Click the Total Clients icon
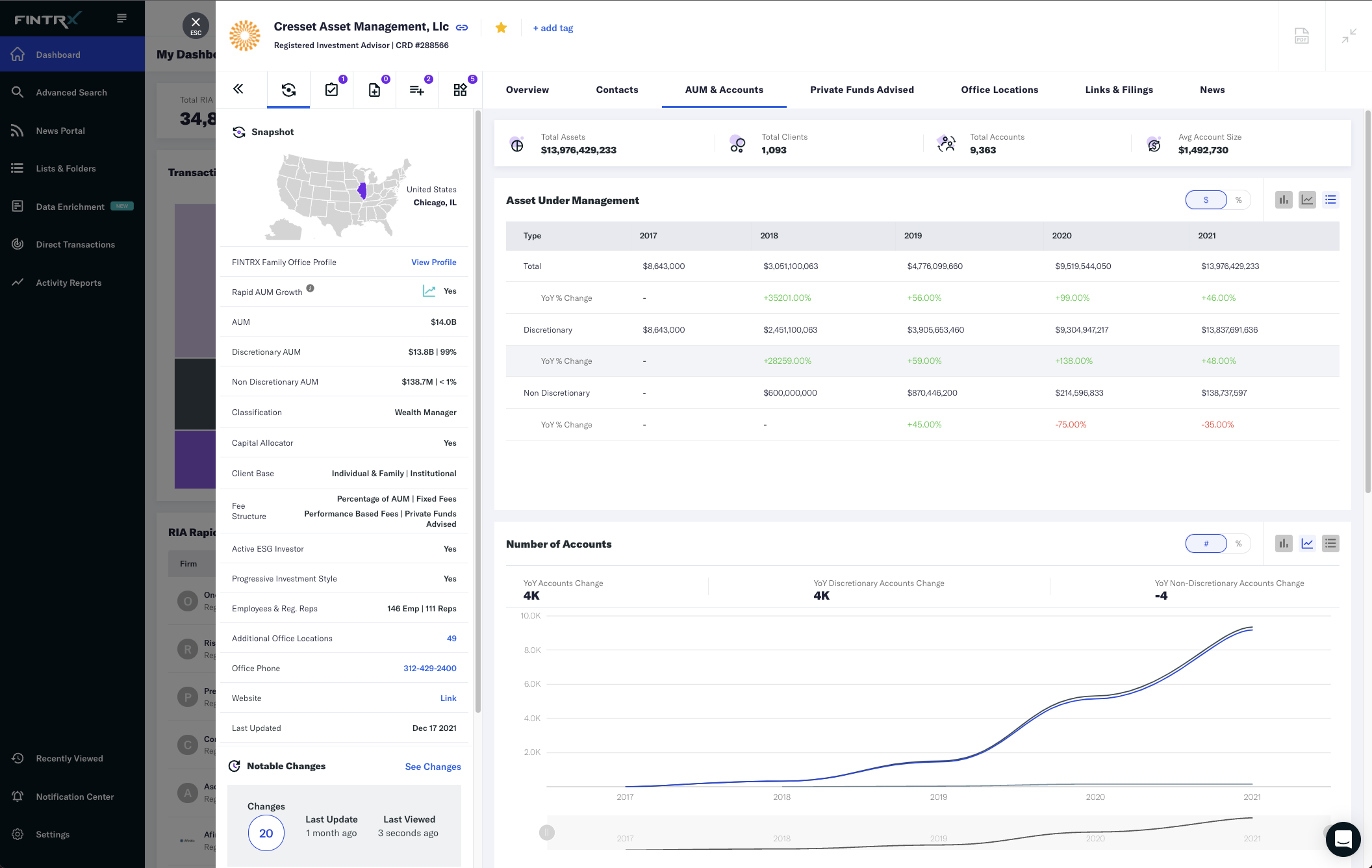 point(737,144)
